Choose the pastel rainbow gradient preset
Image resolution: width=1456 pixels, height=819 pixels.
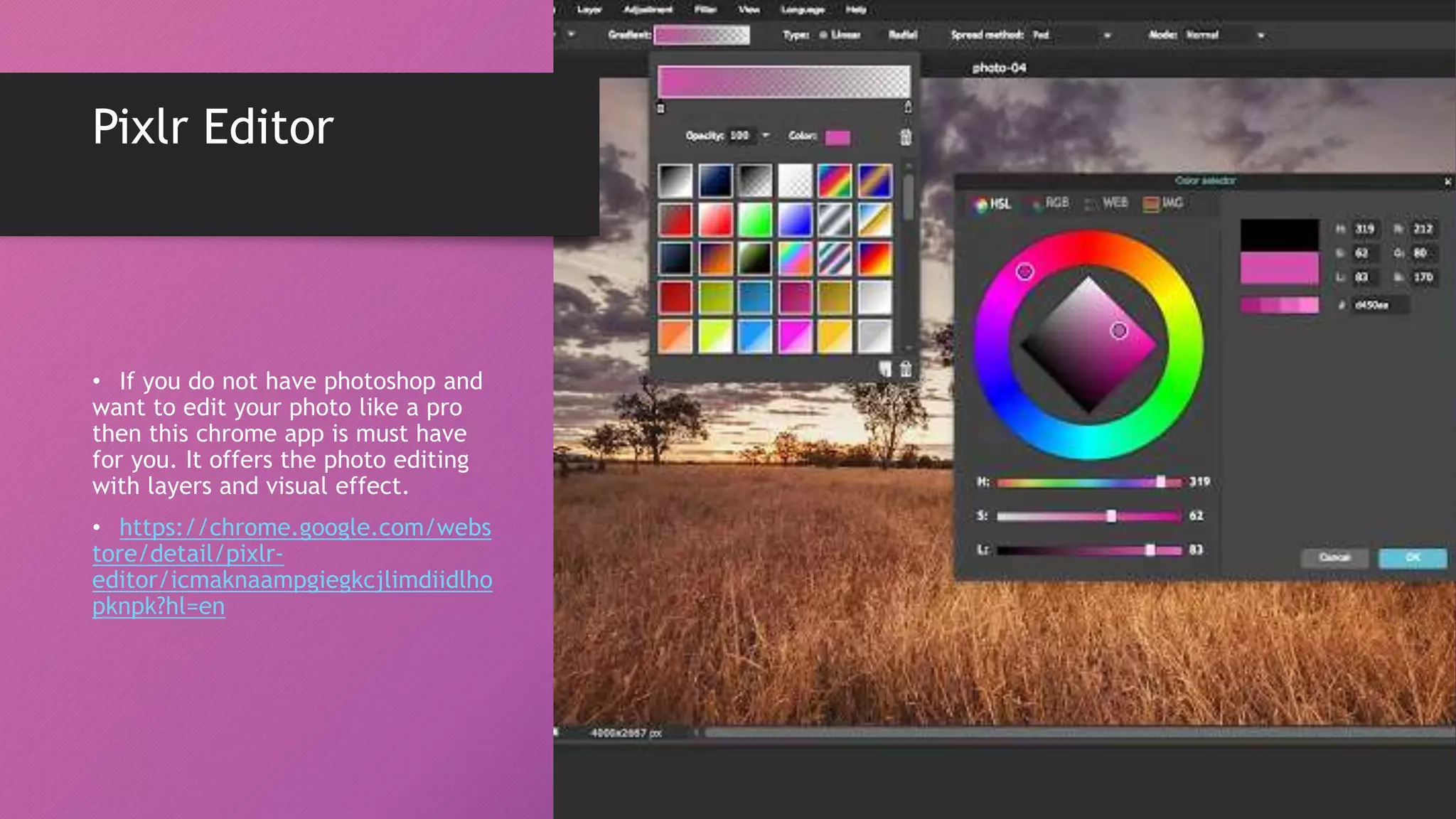point(795,259)
